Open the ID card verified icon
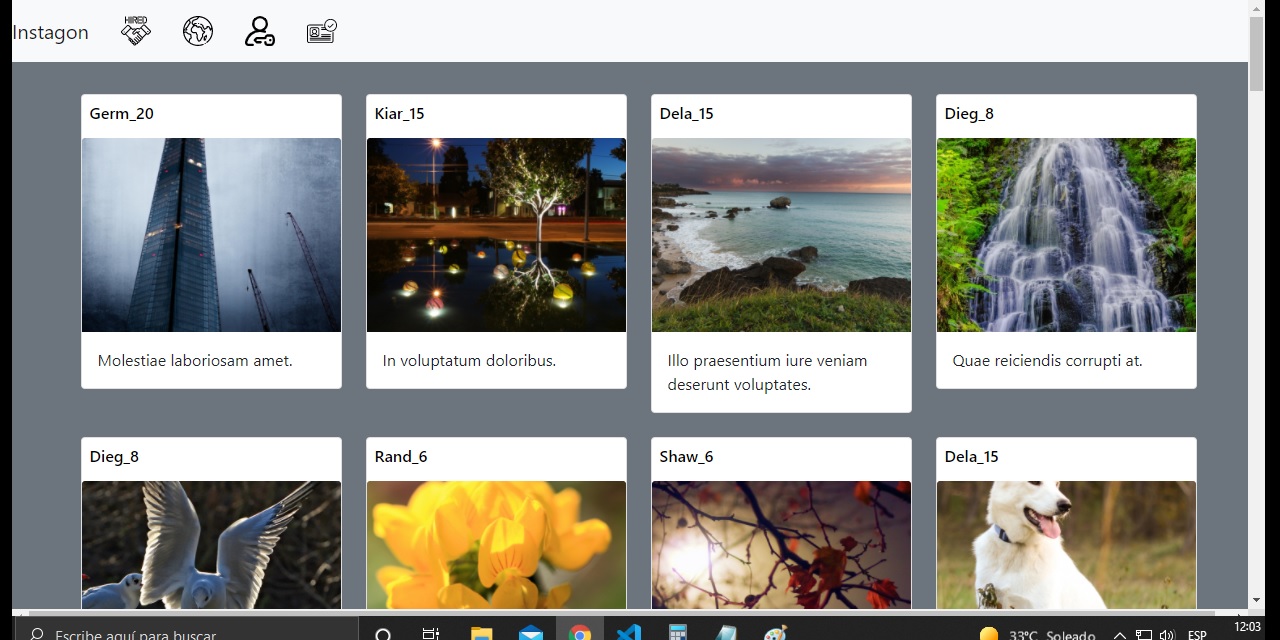Viewport: 1280px width, 640px height. [x=322, y=31]
